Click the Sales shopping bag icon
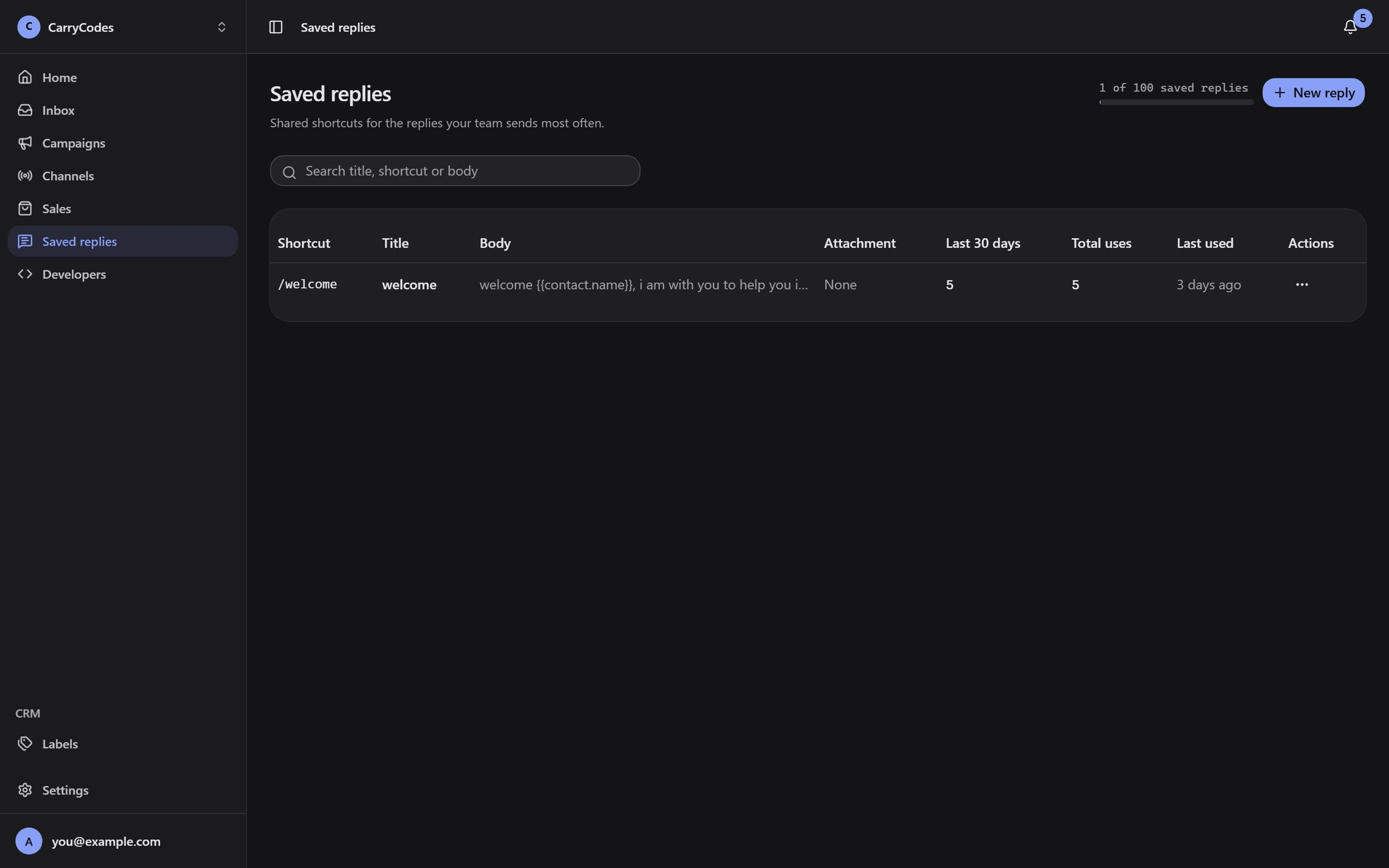The image size is (1389, 868). click(x=25, y=208)
